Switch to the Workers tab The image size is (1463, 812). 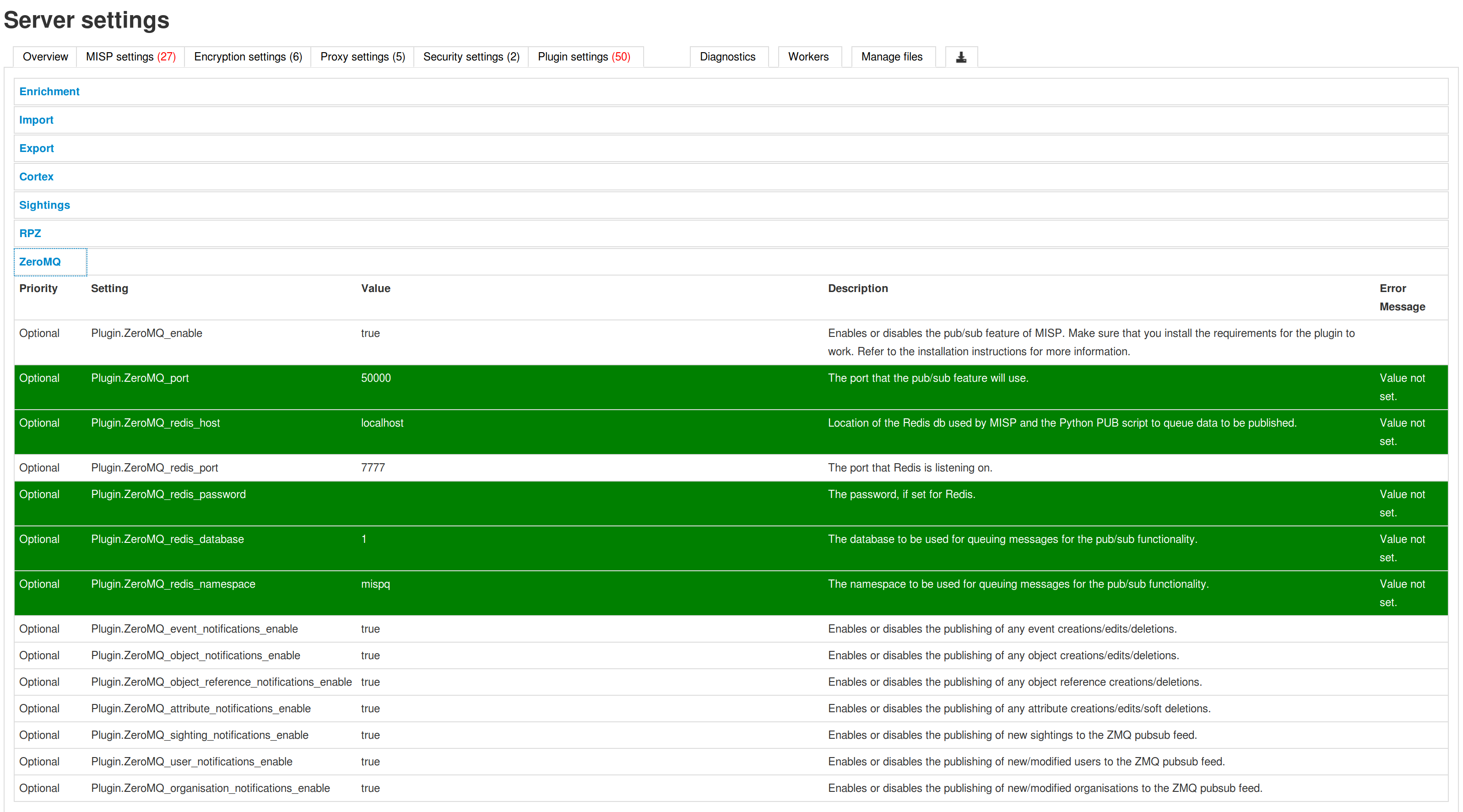pyautogui.click(x=807, y=57)
